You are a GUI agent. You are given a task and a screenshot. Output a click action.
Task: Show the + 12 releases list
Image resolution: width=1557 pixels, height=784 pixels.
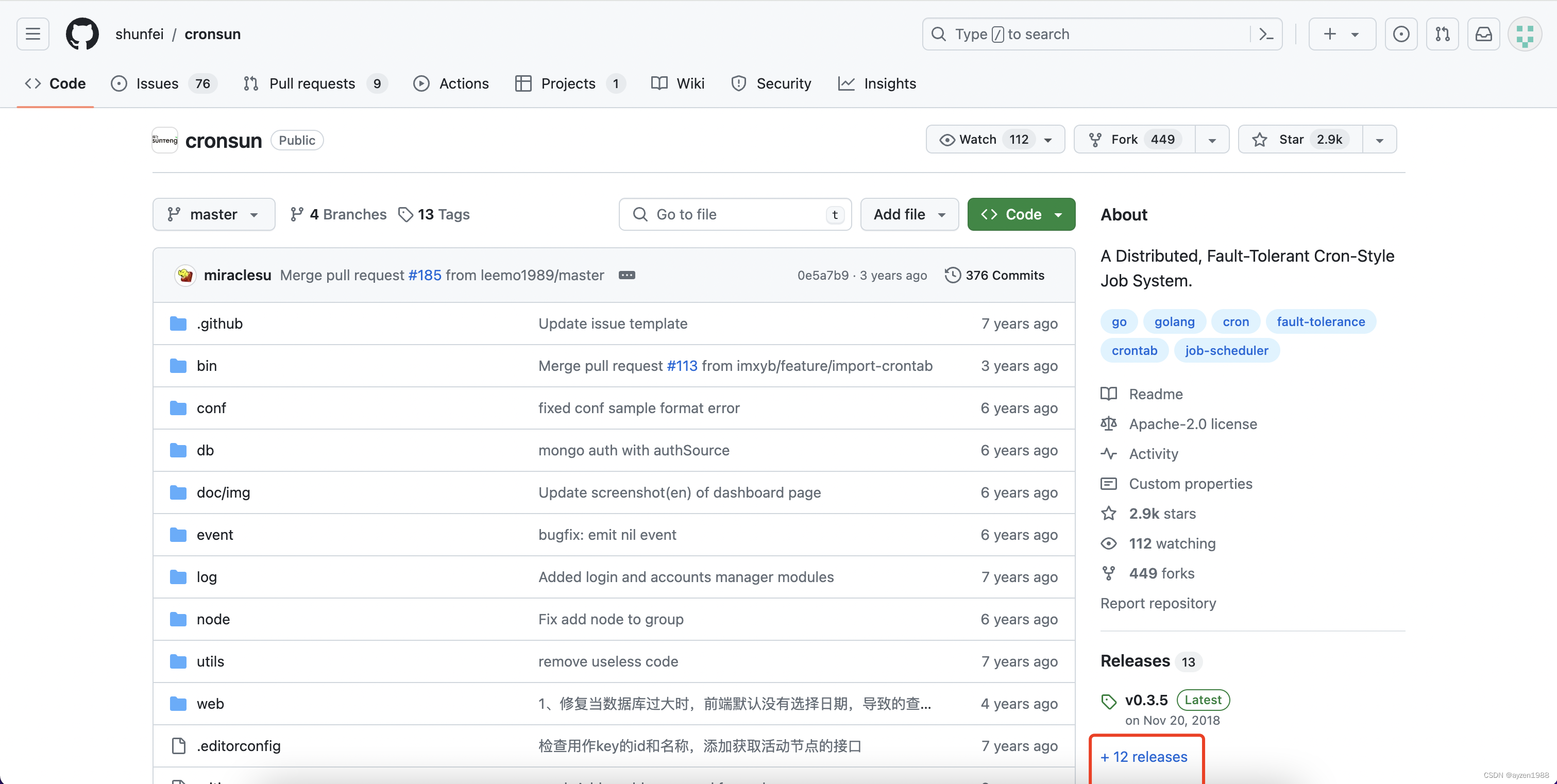click(1144, 757)
